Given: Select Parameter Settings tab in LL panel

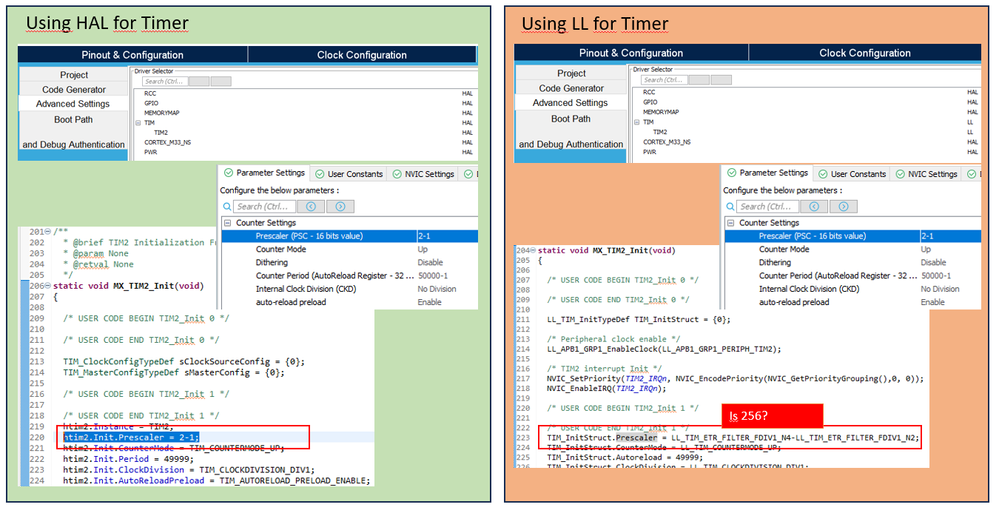Looking at the screenshot, I should [x=767, y=173].
